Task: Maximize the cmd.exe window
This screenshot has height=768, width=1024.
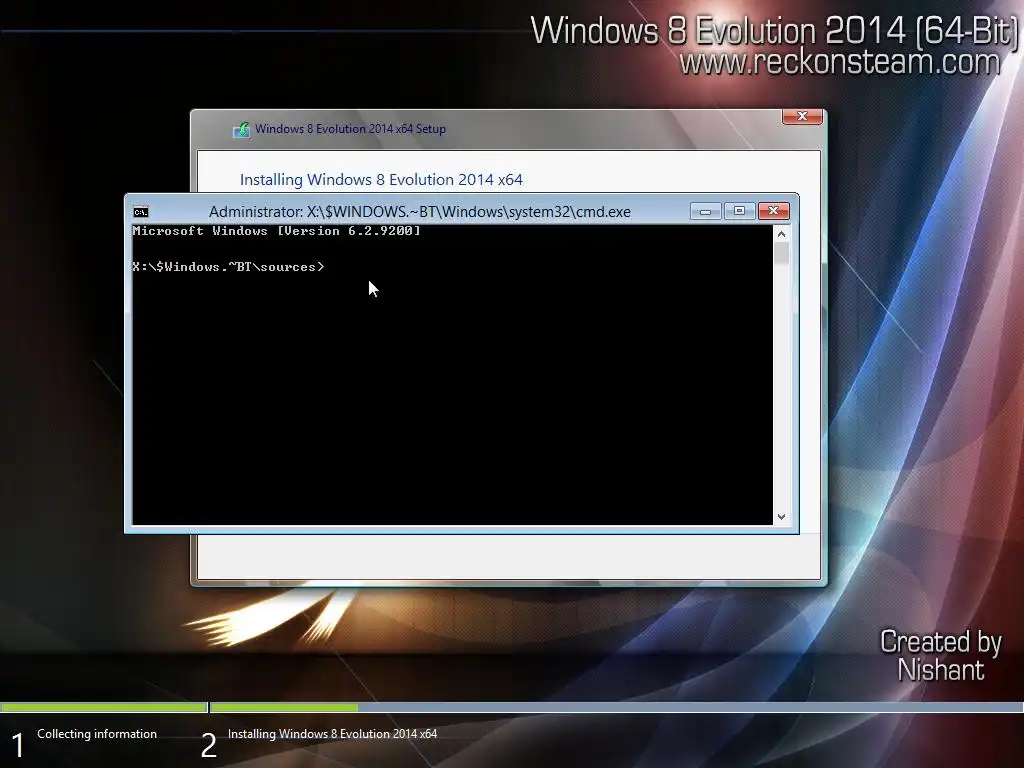Action: pos(739,211)
